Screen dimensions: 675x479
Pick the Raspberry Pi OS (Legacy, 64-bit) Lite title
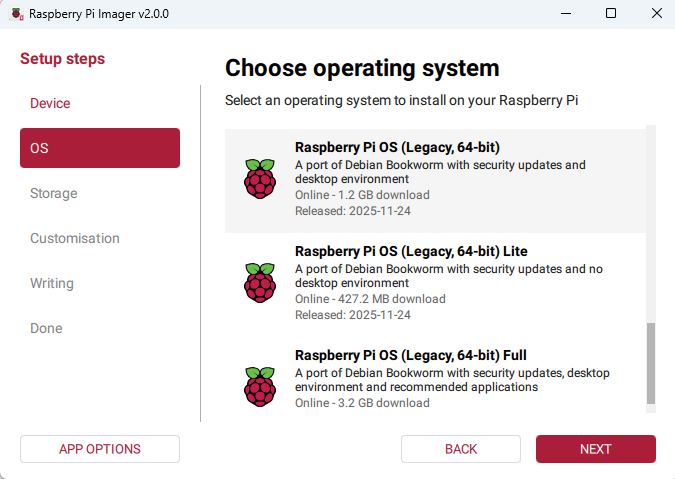(411, 251)
